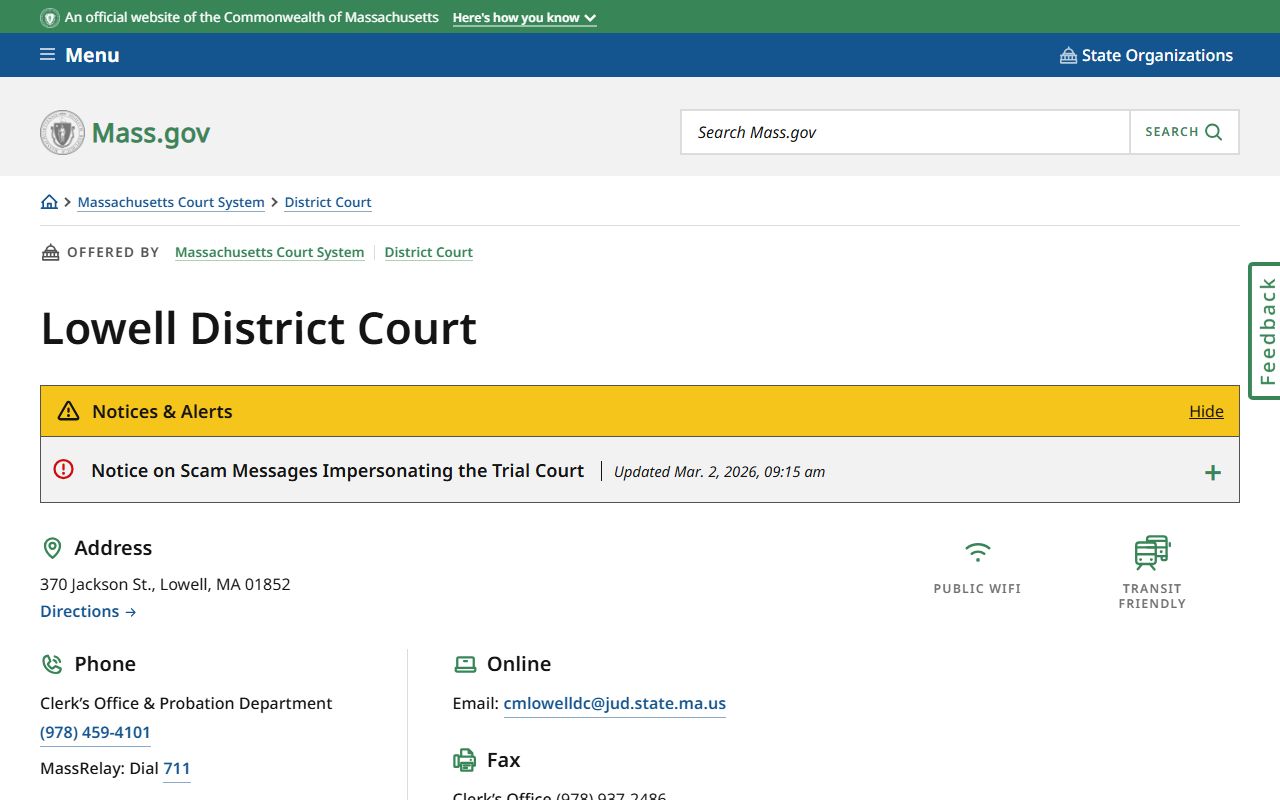Click the home icon in breadcrumb
This screenshot has height=800, width=1280.
[49, 202]
